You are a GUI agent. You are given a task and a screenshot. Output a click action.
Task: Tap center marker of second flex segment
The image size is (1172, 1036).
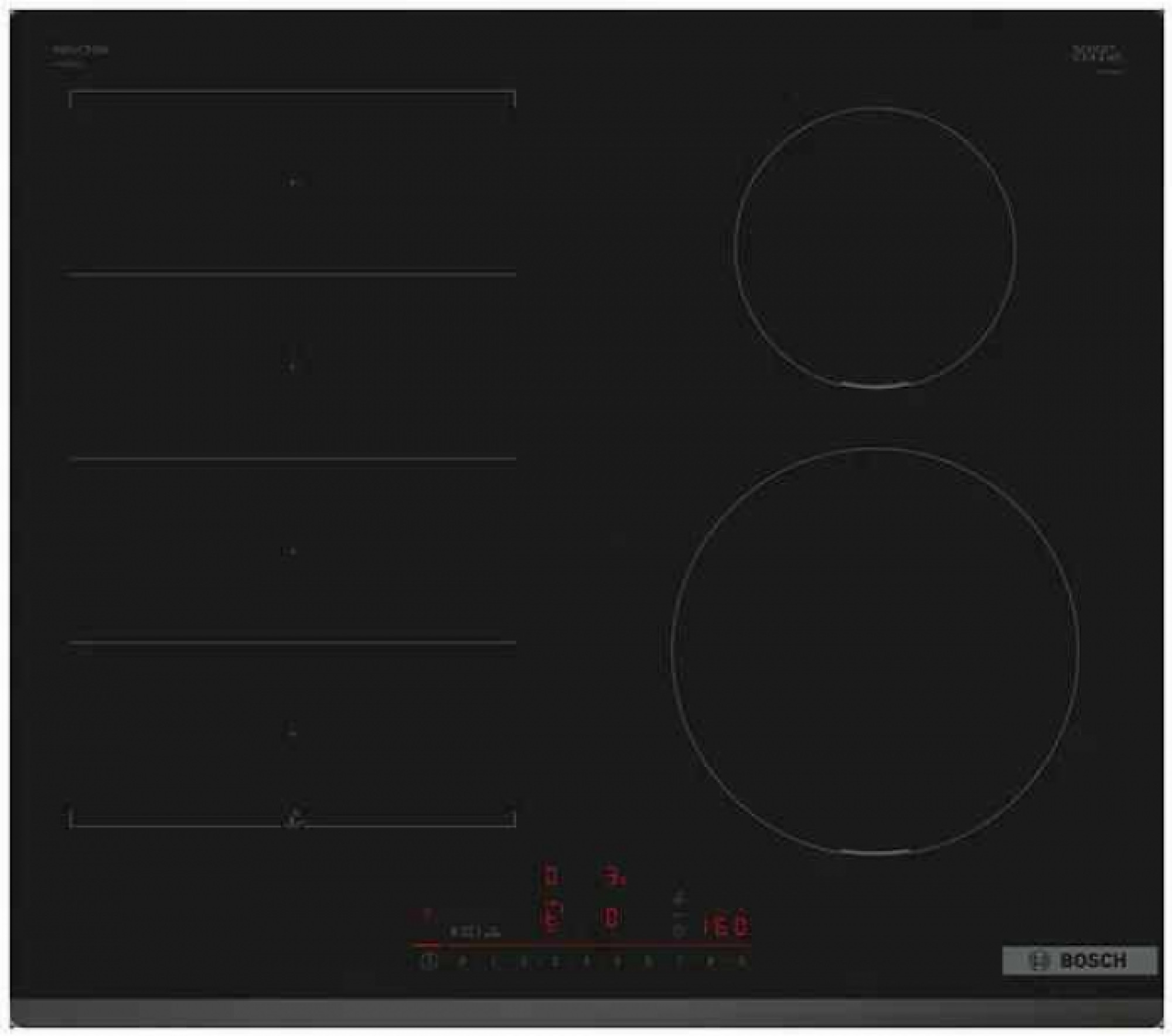pyautogui.click(x=292, y=366)
